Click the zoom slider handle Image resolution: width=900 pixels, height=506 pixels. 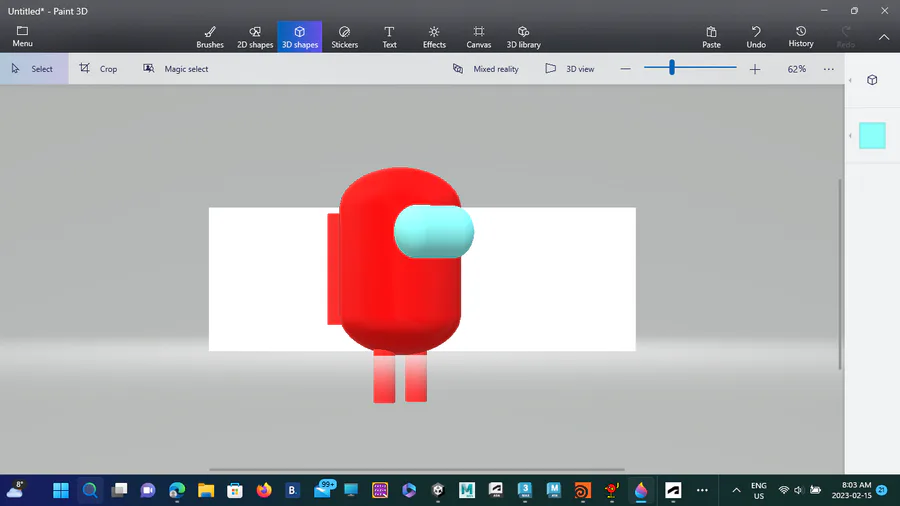click(672, 68)
